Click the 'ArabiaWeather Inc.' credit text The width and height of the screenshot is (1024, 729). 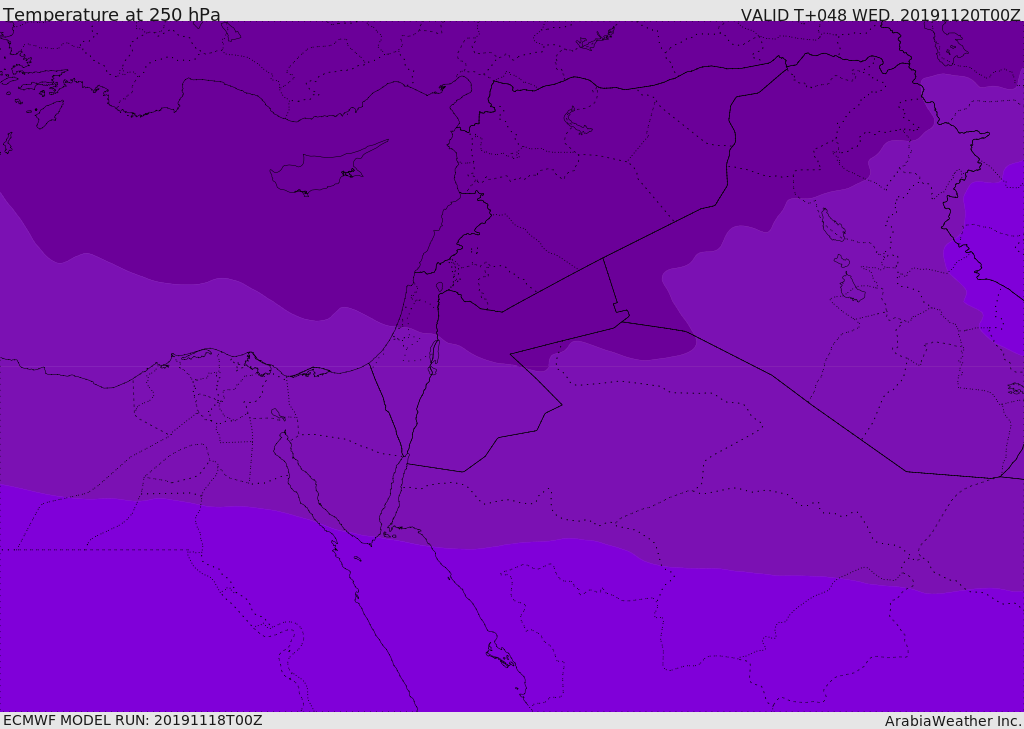[x=952, y=721]
